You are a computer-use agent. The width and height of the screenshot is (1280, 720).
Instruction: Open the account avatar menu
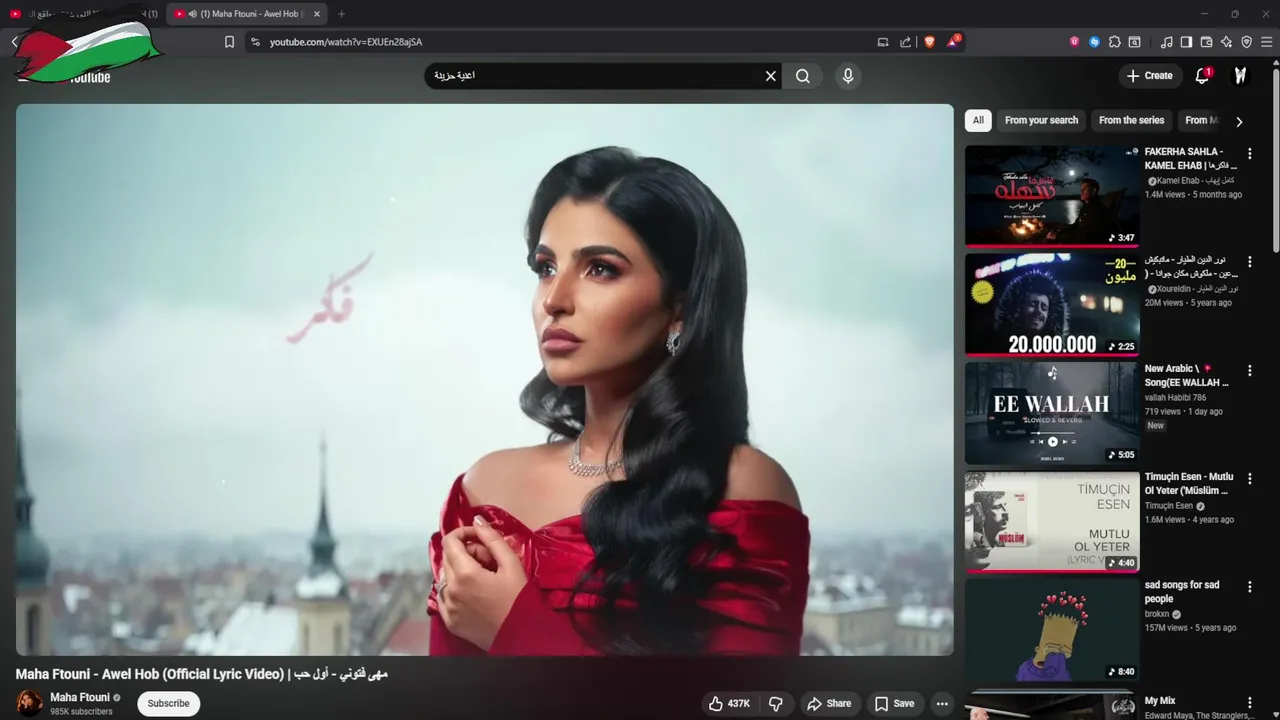(1241, 76)
